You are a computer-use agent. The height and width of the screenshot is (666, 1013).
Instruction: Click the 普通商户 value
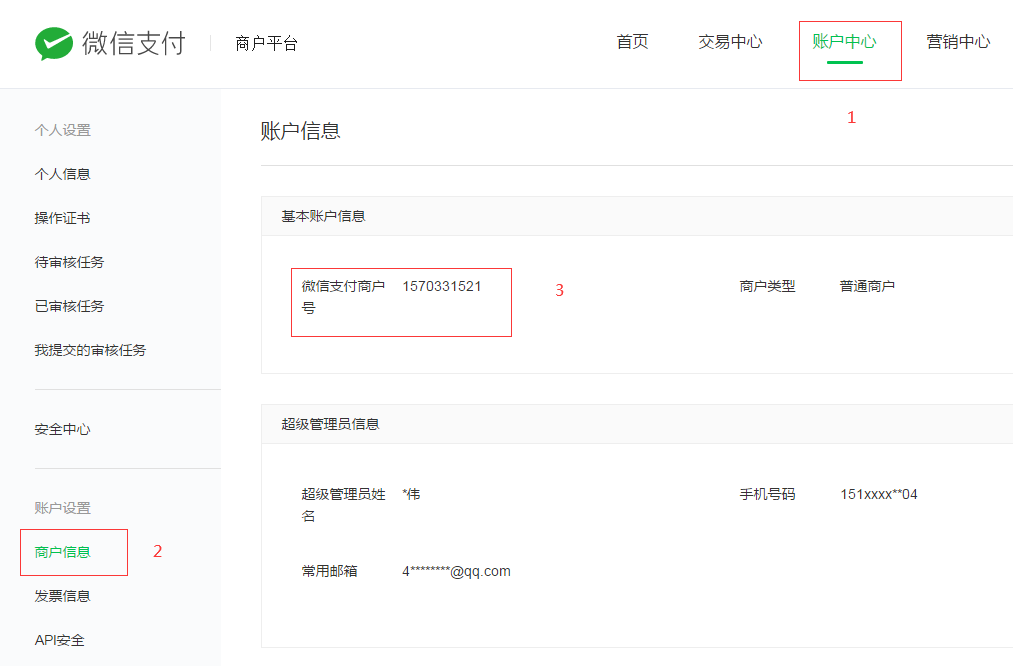[x=867, y=286]
